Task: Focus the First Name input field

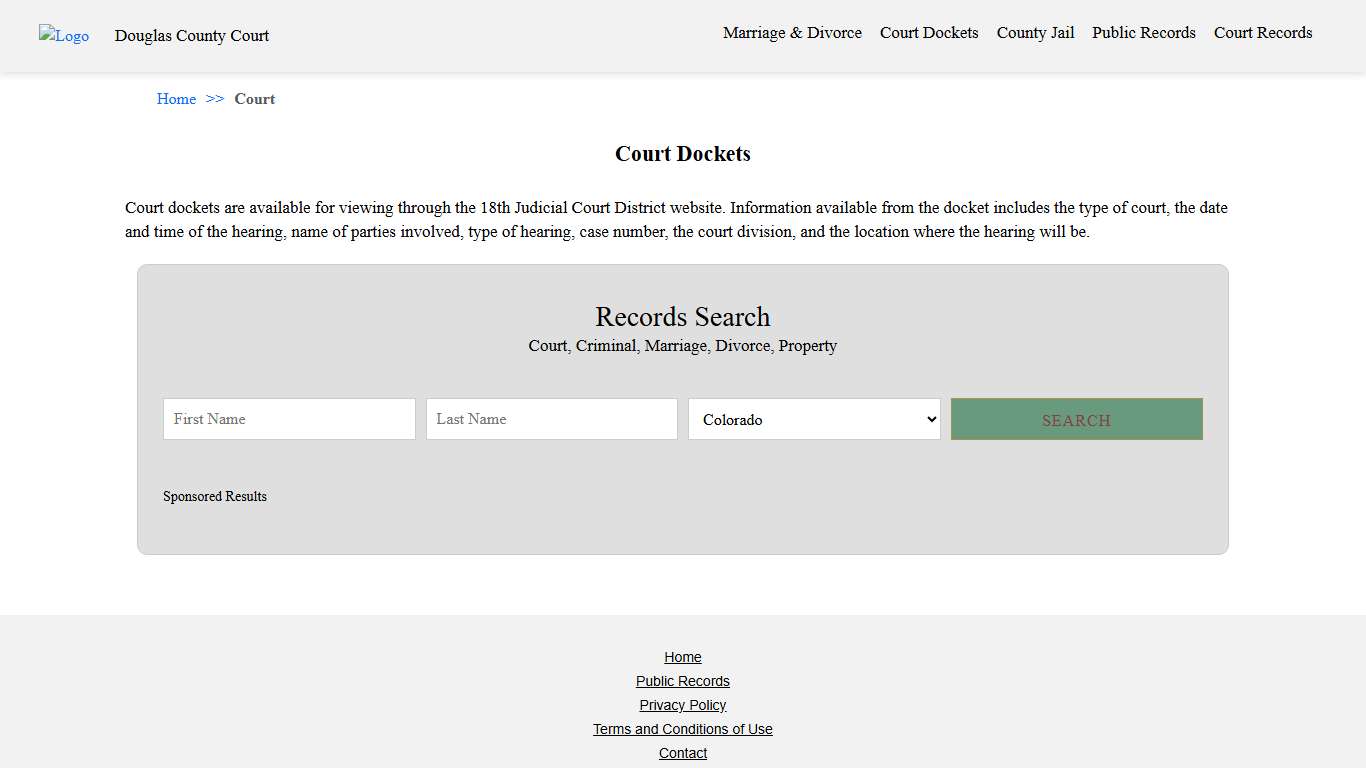Action: click(289, 419)
